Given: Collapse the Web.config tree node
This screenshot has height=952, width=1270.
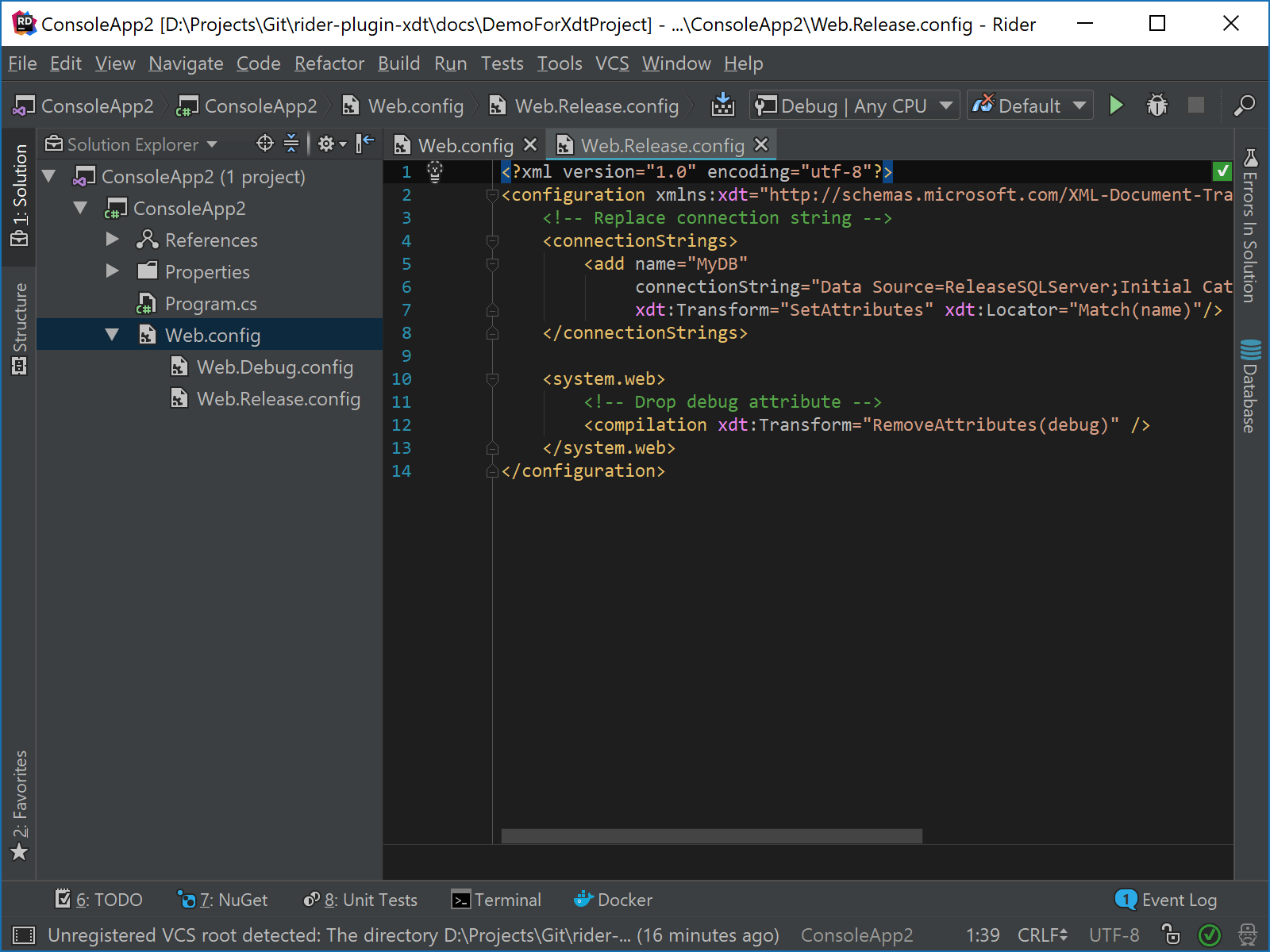Looking at the screenshot, I should (112, 335).
